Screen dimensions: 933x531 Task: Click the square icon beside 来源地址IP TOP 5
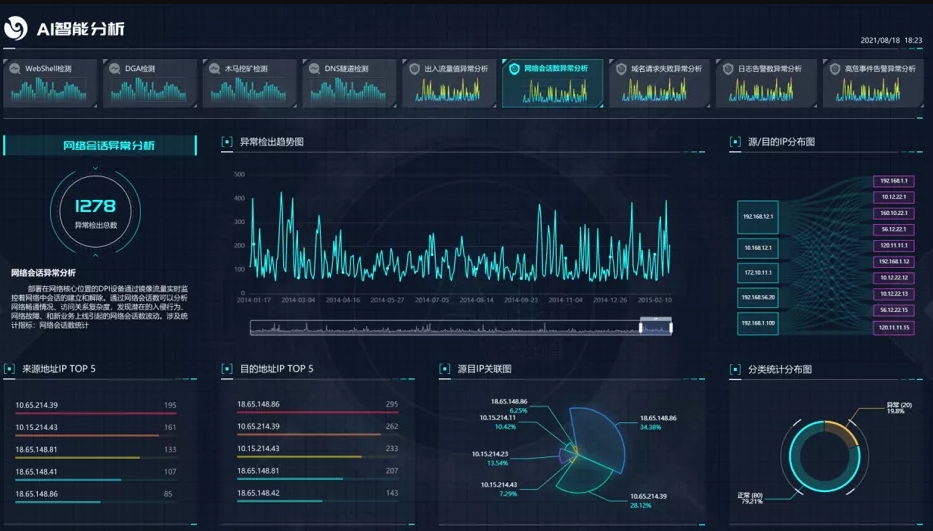click(x=9, y=369)
